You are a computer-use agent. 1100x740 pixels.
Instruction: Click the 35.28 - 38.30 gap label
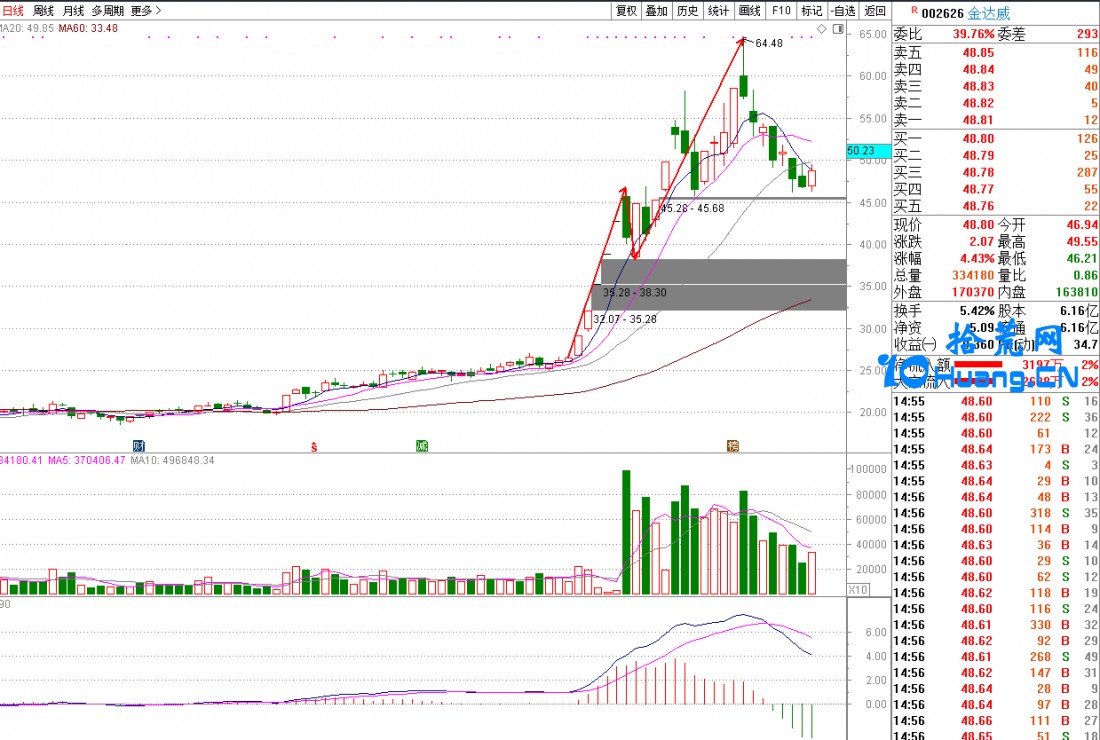tap(635, 292)
